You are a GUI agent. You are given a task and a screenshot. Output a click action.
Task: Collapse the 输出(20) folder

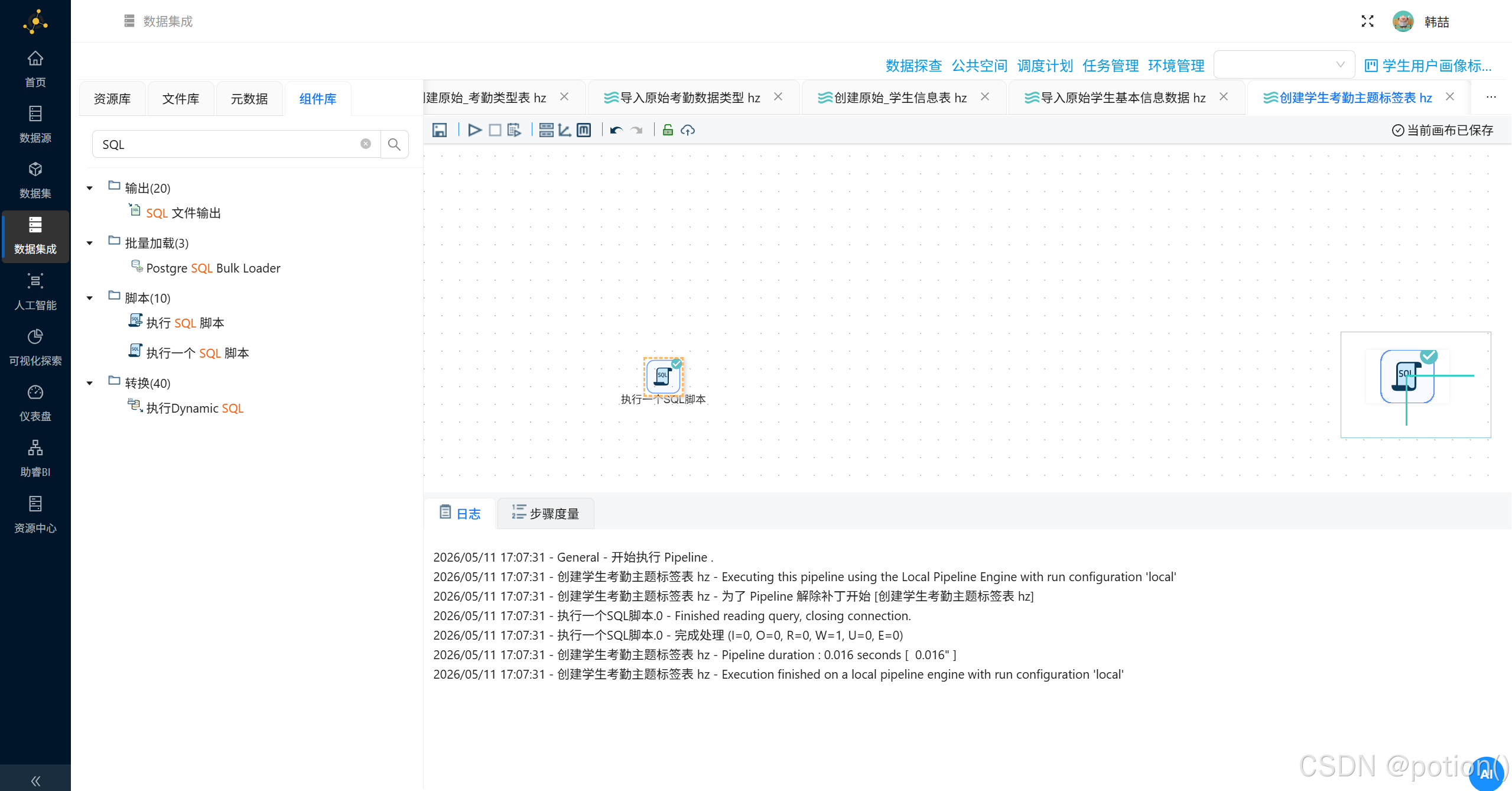click(x=90, y=188)
